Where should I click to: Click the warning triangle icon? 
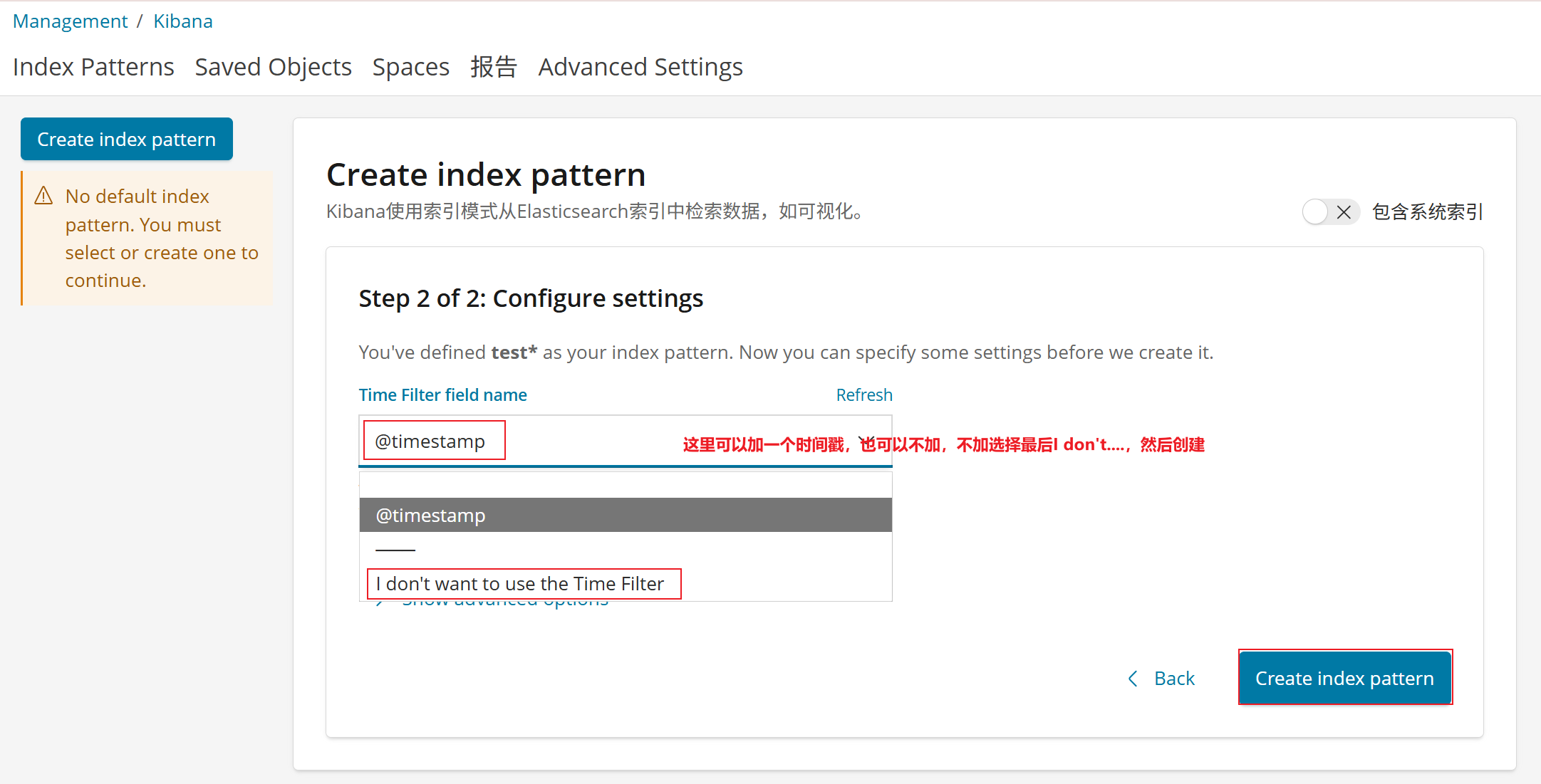pos(43,196)
